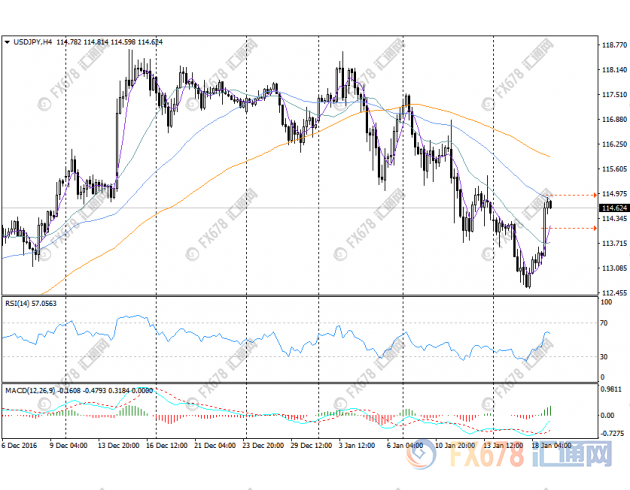Click the current price tag 114.624
This screenshot has width=630, height=490.
(x=614, y=207)
